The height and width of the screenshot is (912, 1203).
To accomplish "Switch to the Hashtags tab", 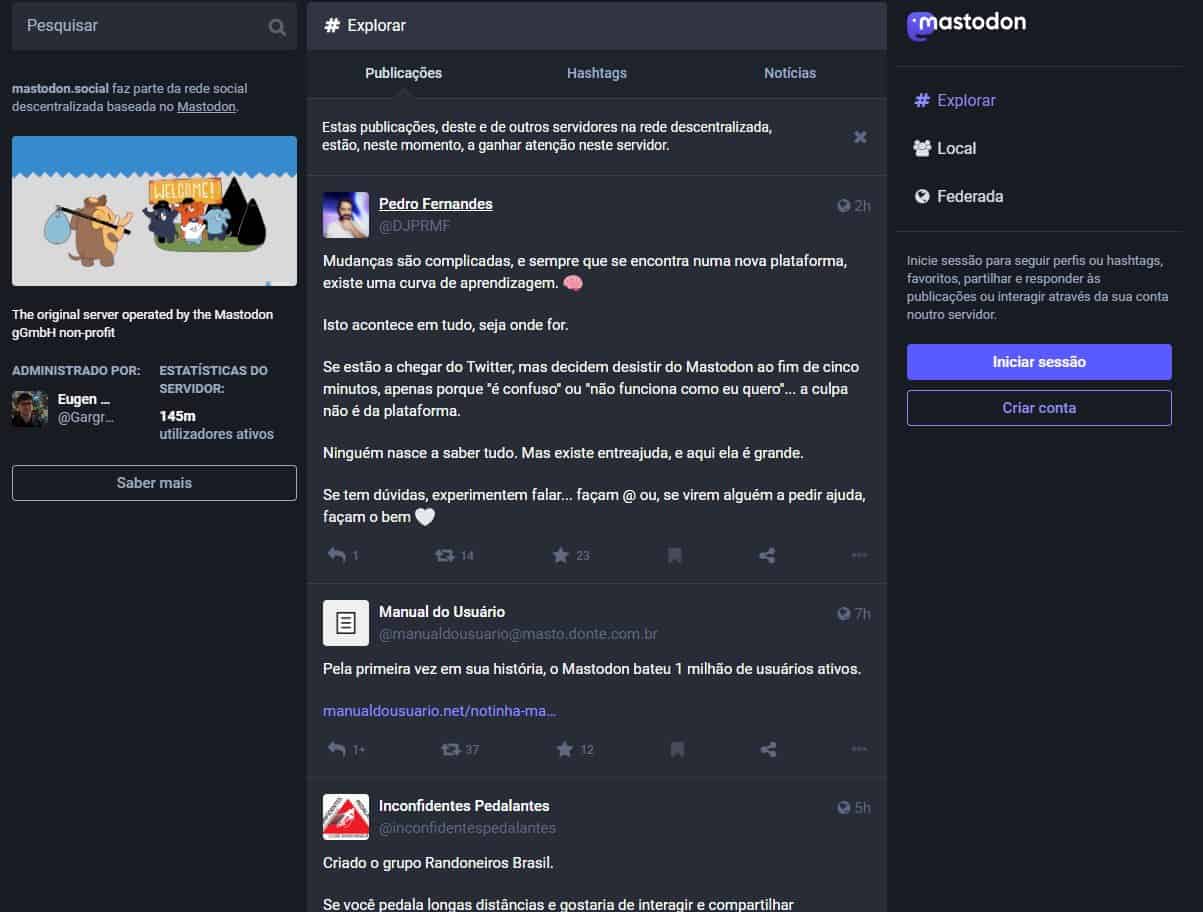I will [x=596, y=73].
